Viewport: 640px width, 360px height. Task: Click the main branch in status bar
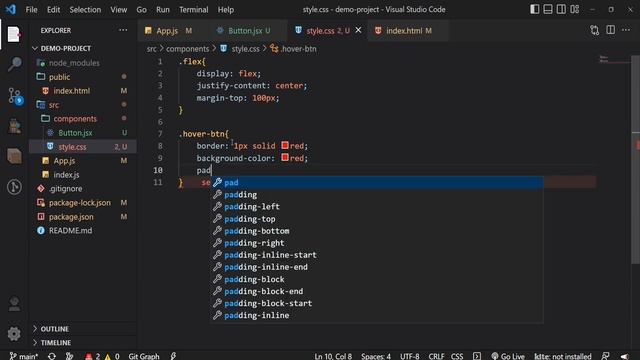[x=24, y=356]
